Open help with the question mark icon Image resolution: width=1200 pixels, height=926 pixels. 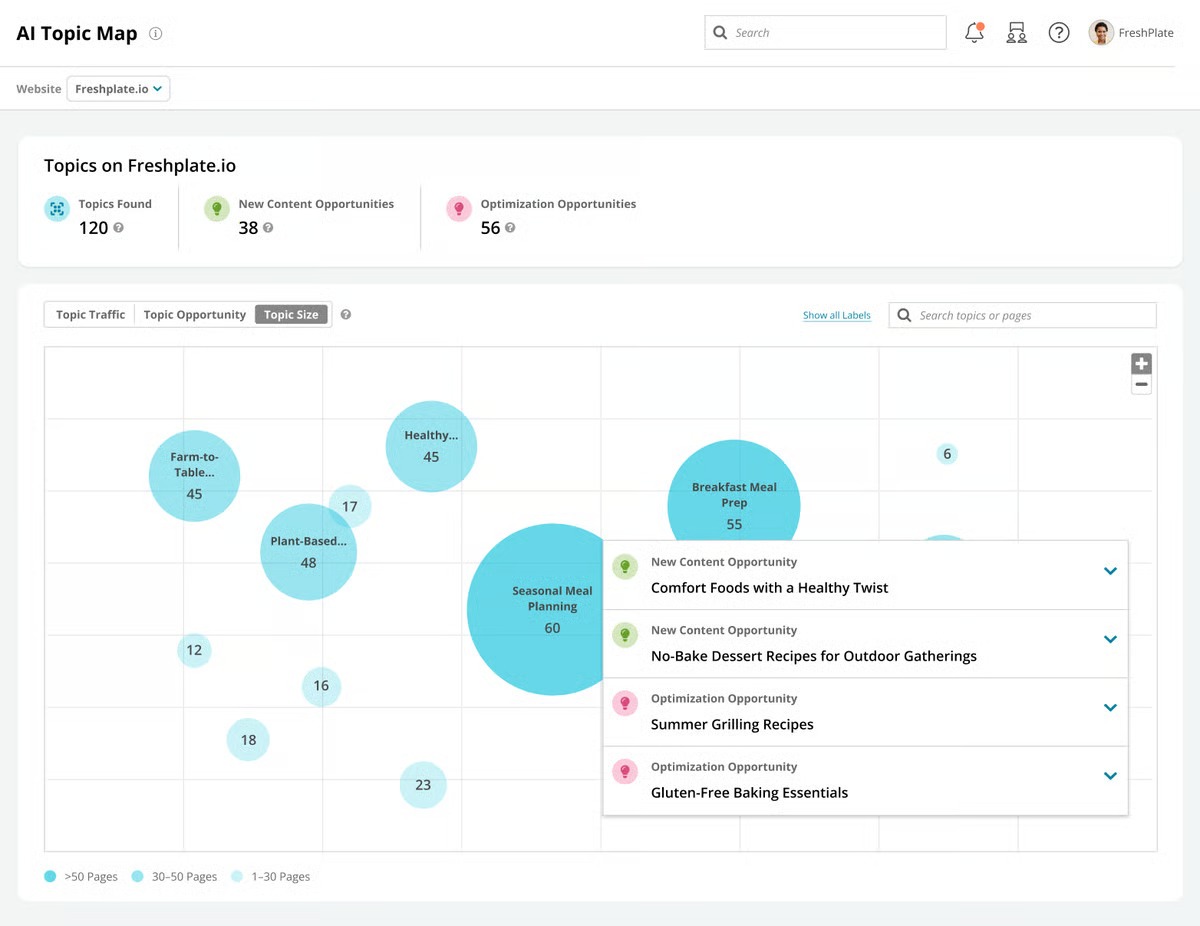[x=1059, y=32]
